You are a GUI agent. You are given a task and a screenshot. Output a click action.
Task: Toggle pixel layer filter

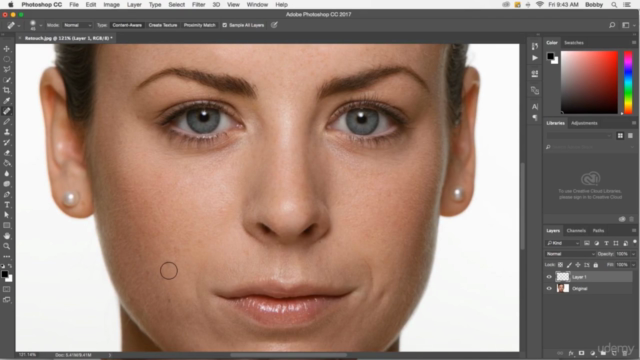click(x=587, y=243)
